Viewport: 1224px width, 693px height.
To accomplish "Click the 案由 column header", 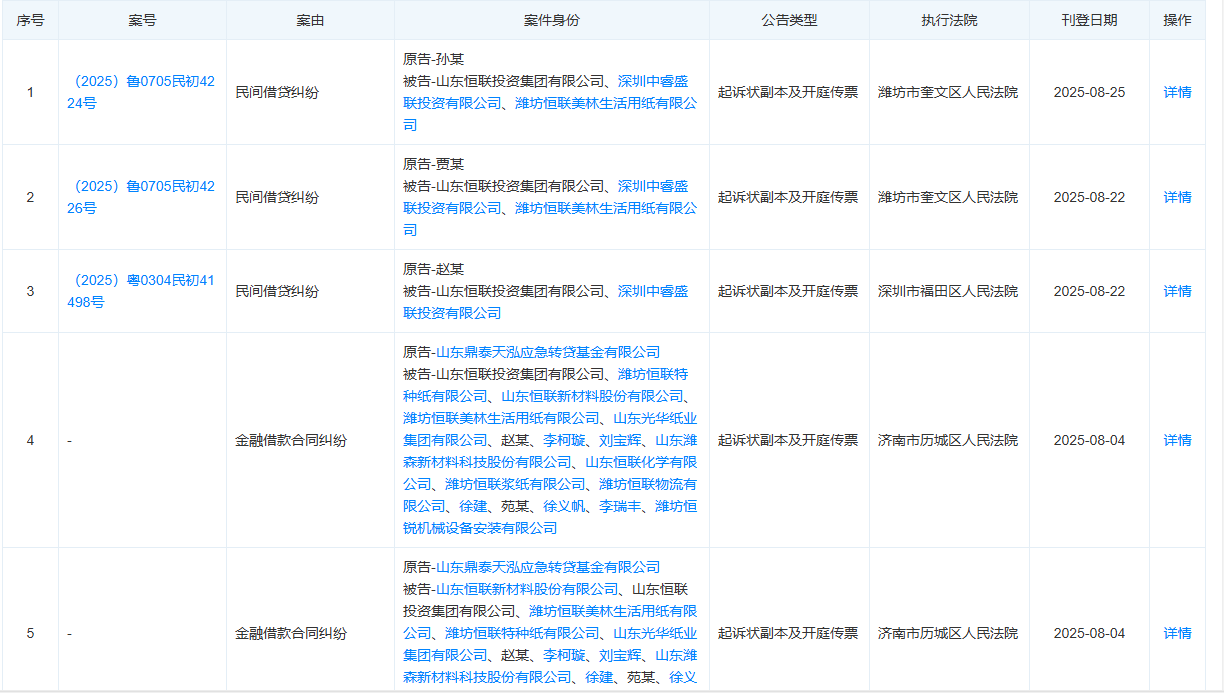I will (311, 20).
